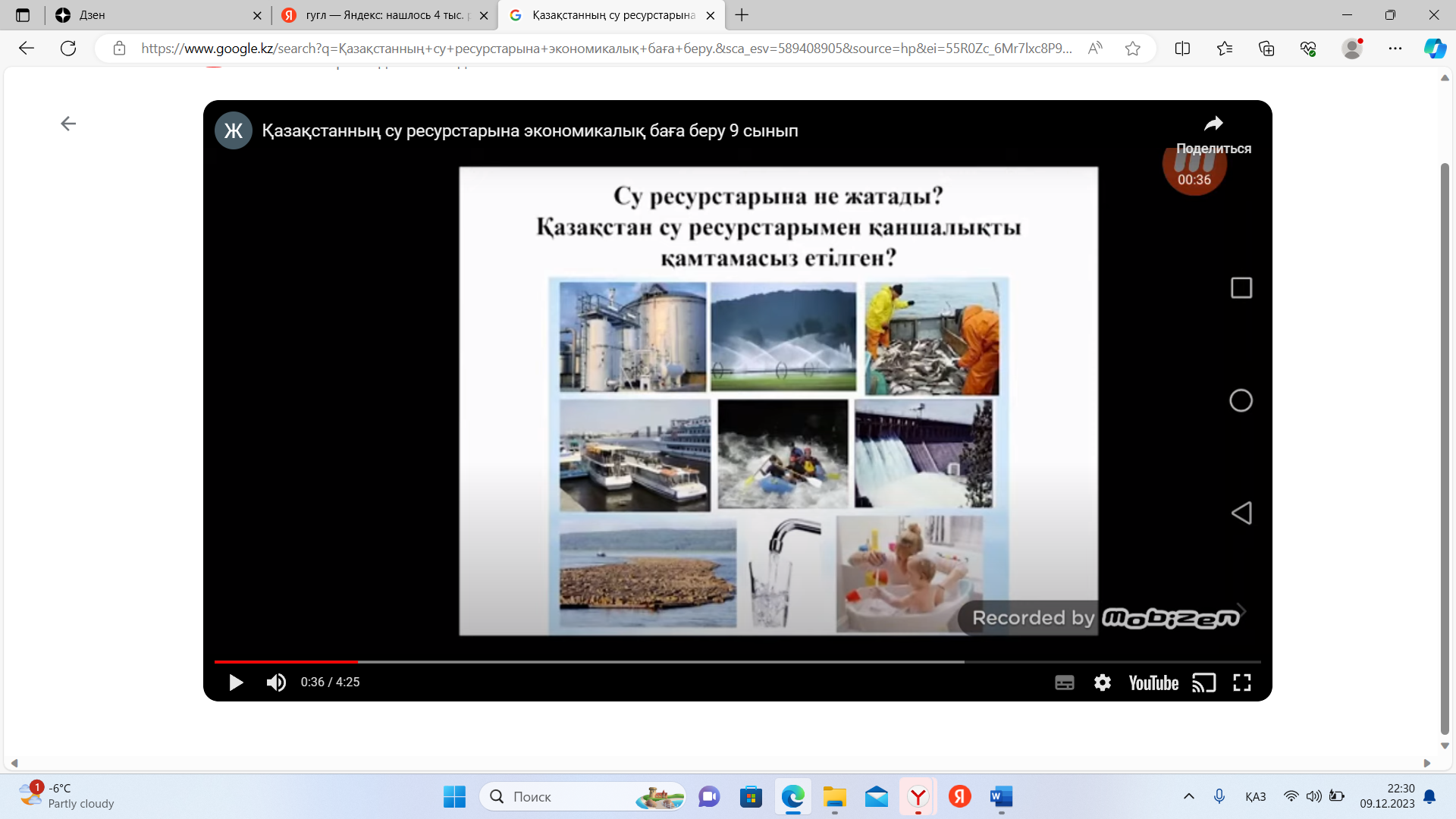
Task: Play the YouTube video
Action: pyautogui.click(x=236, y=682)
